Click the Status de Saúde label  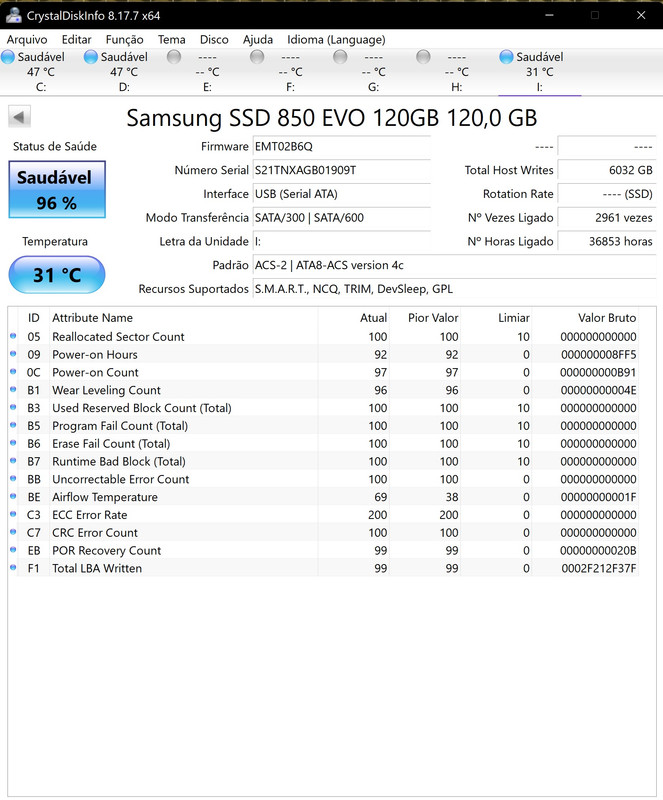click(x=55, y=146)
